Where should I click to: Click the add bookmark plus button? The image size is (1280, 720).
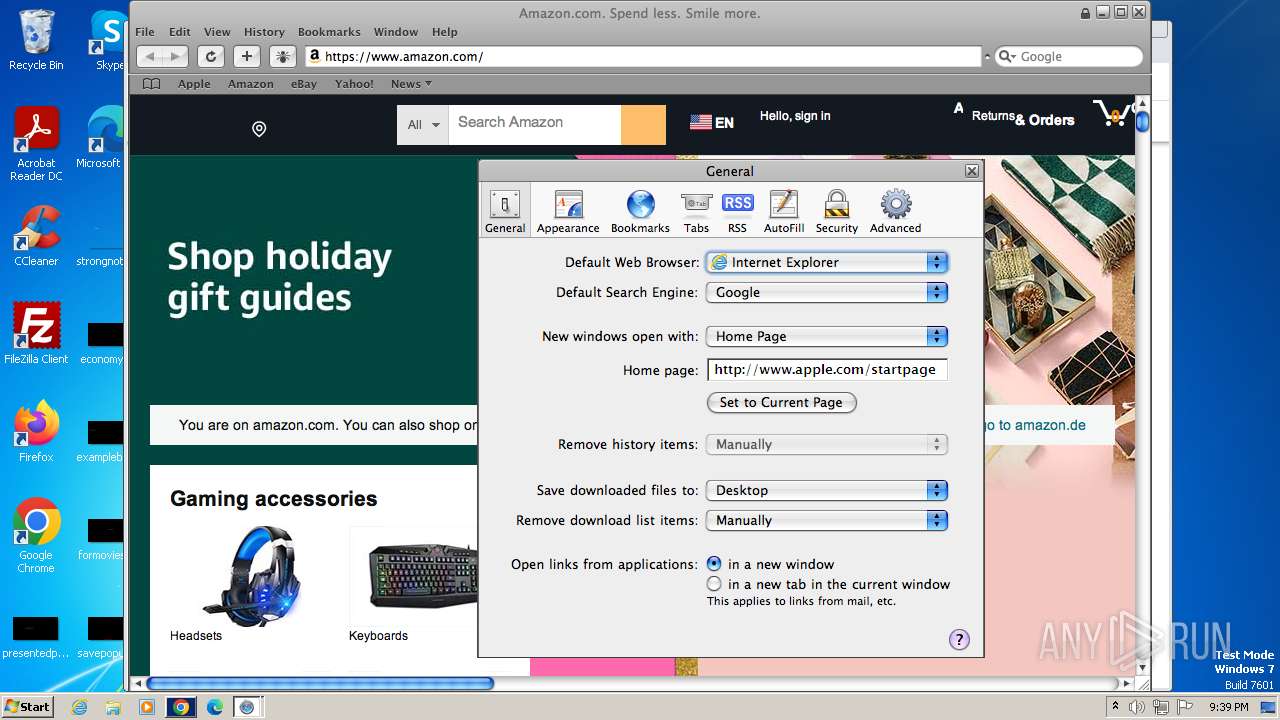click(247, 57)
